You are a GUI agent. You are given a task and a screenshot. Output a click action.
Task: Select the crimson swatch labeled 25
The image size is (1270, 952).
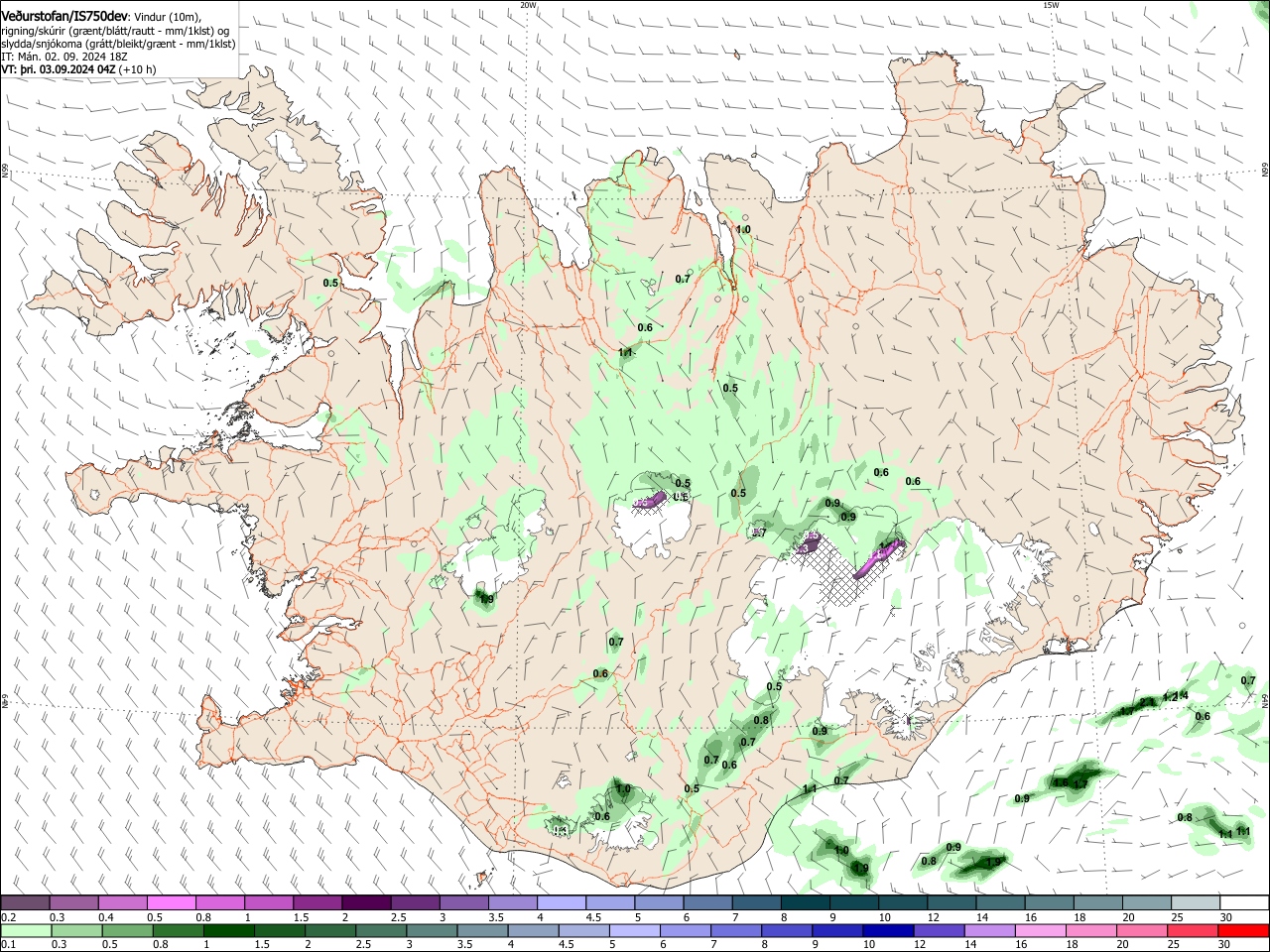point(1195,930)
